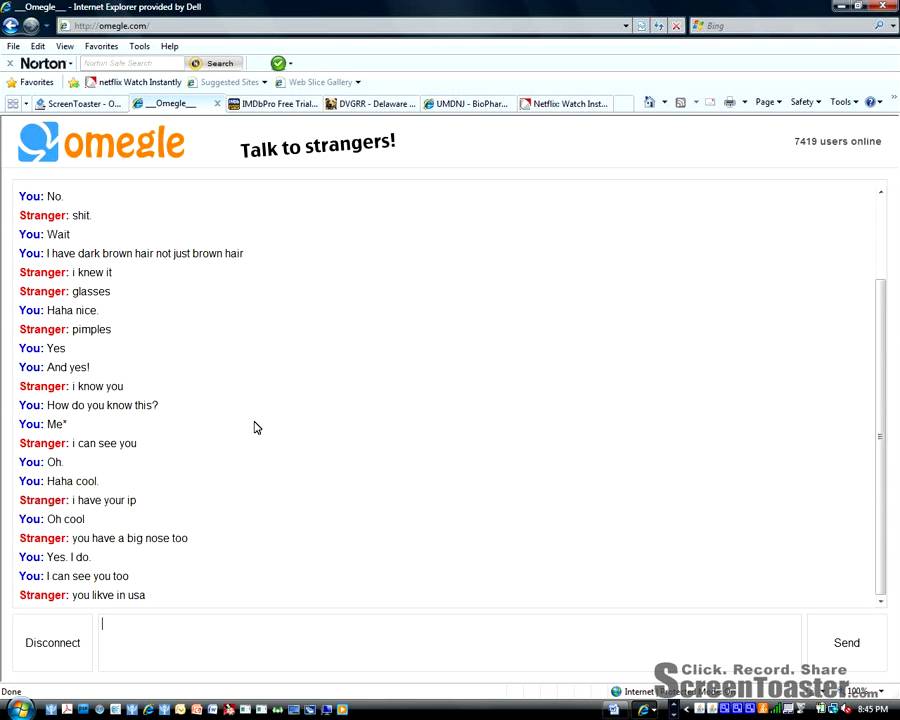Click in the Bing search box

coord(783,26)
